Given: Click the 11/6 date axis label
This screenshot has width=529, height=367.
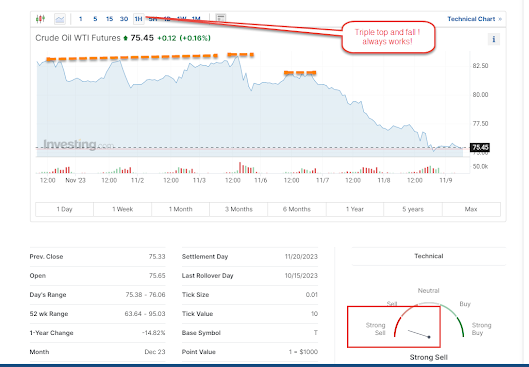Looking at the screenshot, I should point(260,180).
